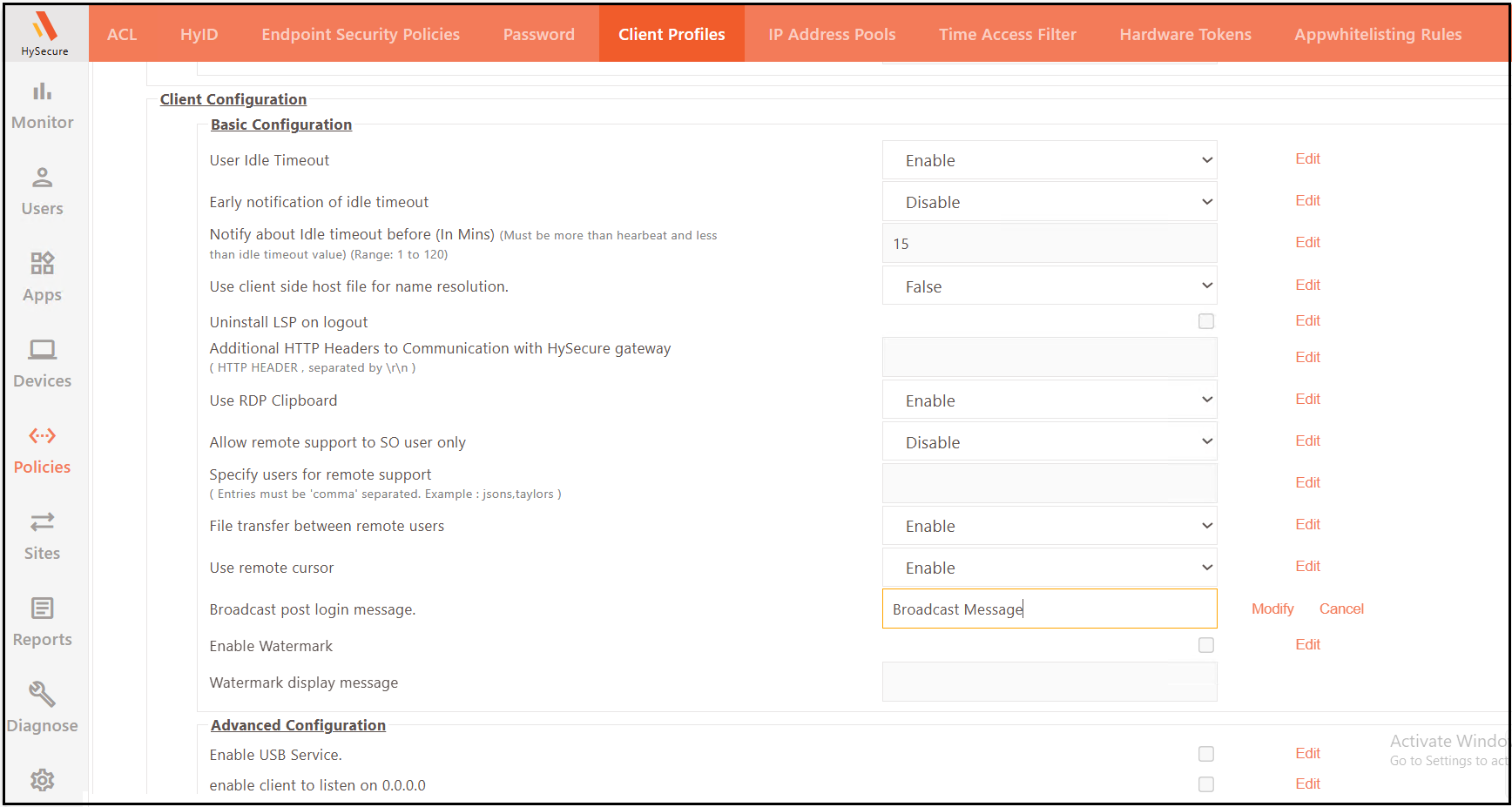This screenshot has height=807, width=1512.
Task: Click Edit for enable client to listen
Action: click(1307, 783)
